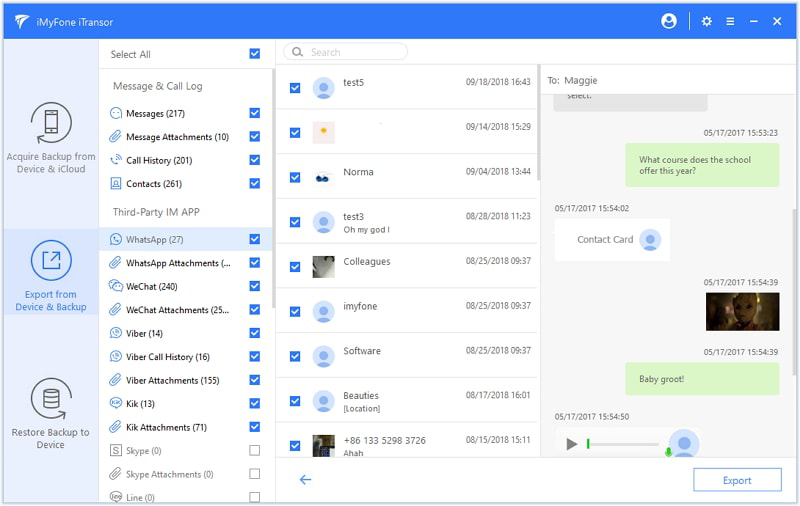Viewport: 800px width, 506px height.
Task: Enable the Skype (0) checkbox
Action: pos(254,451)
